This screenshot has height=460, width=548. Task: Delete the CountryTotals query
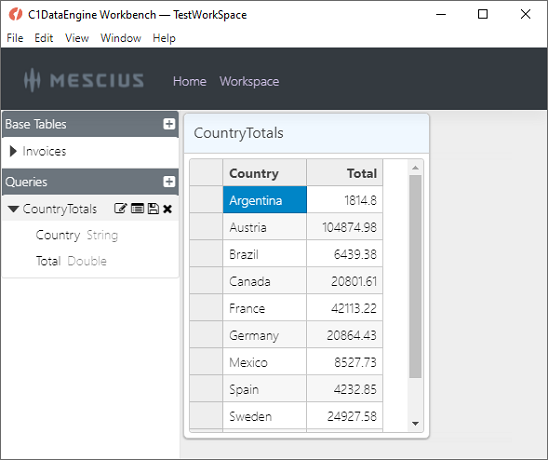click(168, 209)
